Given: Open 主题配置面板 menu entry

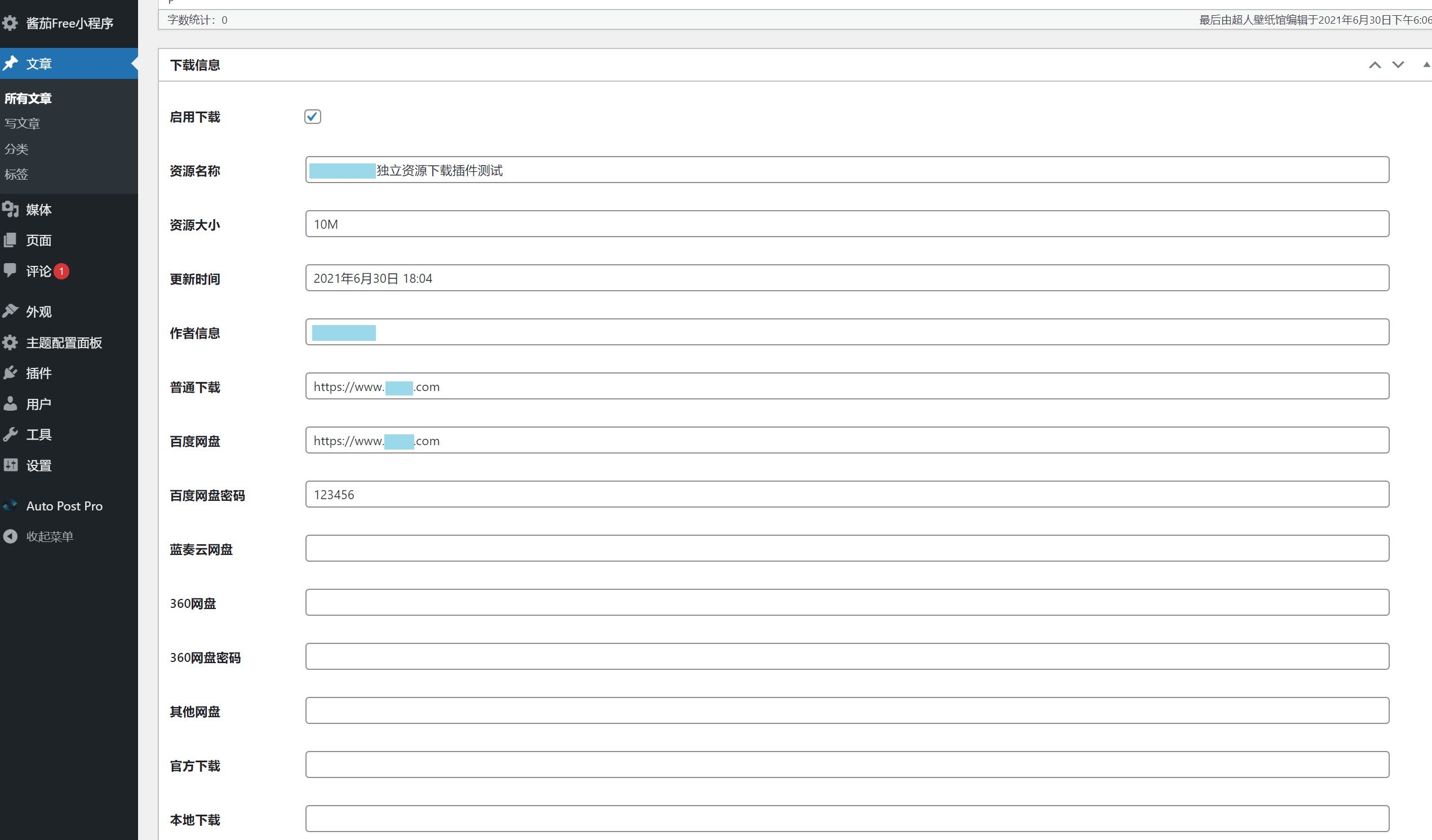Looking at the screenshot, I should [x=64, y=343].
